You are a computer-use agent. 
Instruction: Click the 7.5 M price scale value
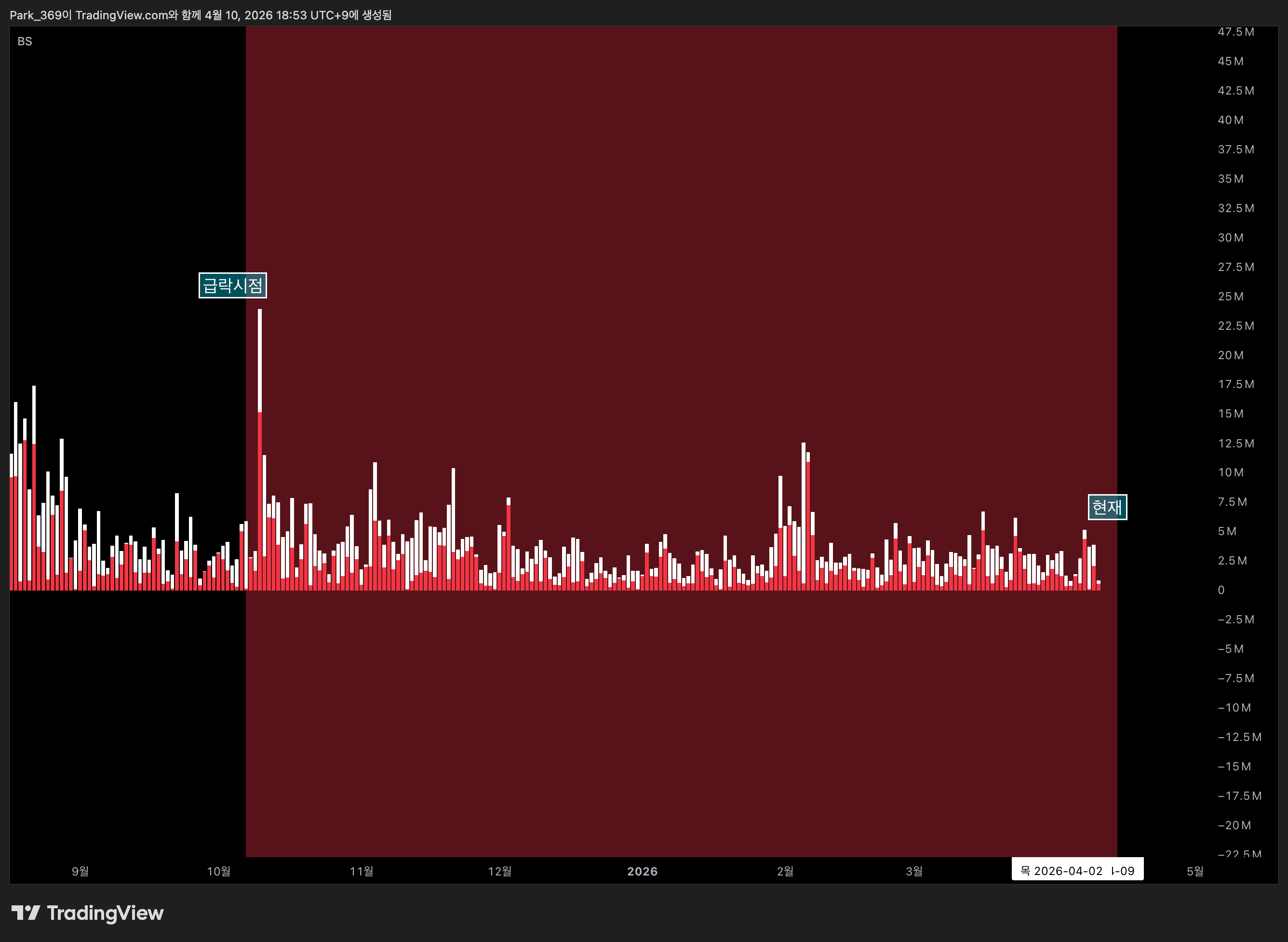(x=1232, y=502)
